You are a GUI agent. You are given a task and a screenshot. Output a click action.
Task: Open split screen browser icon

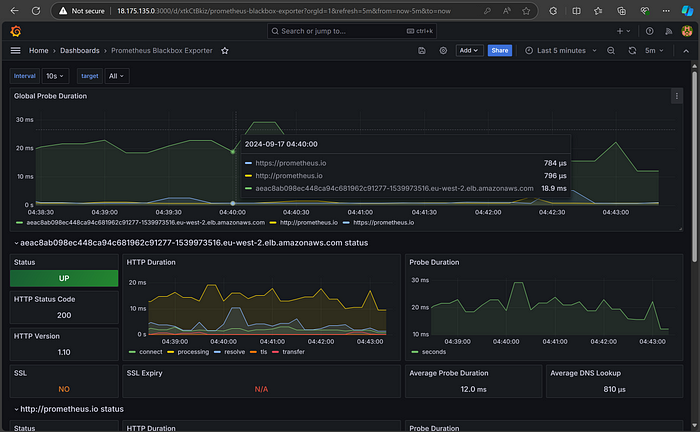click(x=576, y=11)
